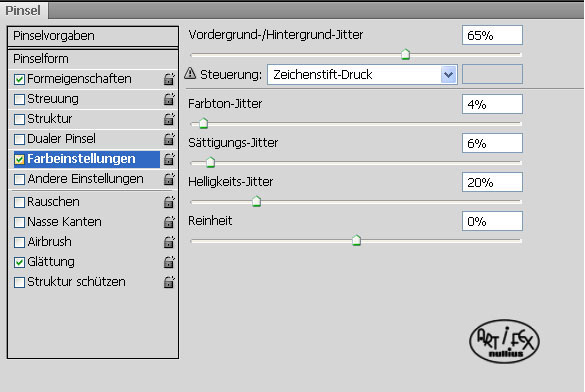Click the Helligkeits-Jitter 20% field

pos(492,182)
